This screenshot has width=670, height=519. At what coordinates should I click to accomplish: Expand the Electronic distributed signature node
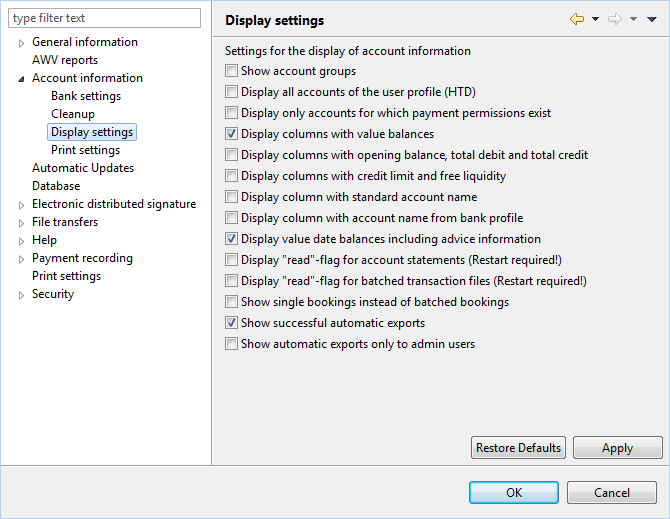point(21,205)
